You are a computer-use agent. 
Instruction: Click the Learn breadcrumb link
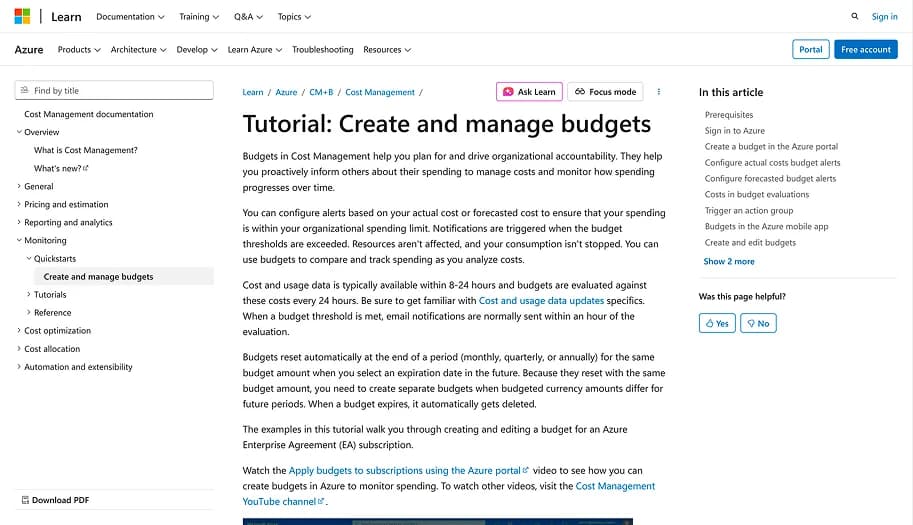(253, 92)
